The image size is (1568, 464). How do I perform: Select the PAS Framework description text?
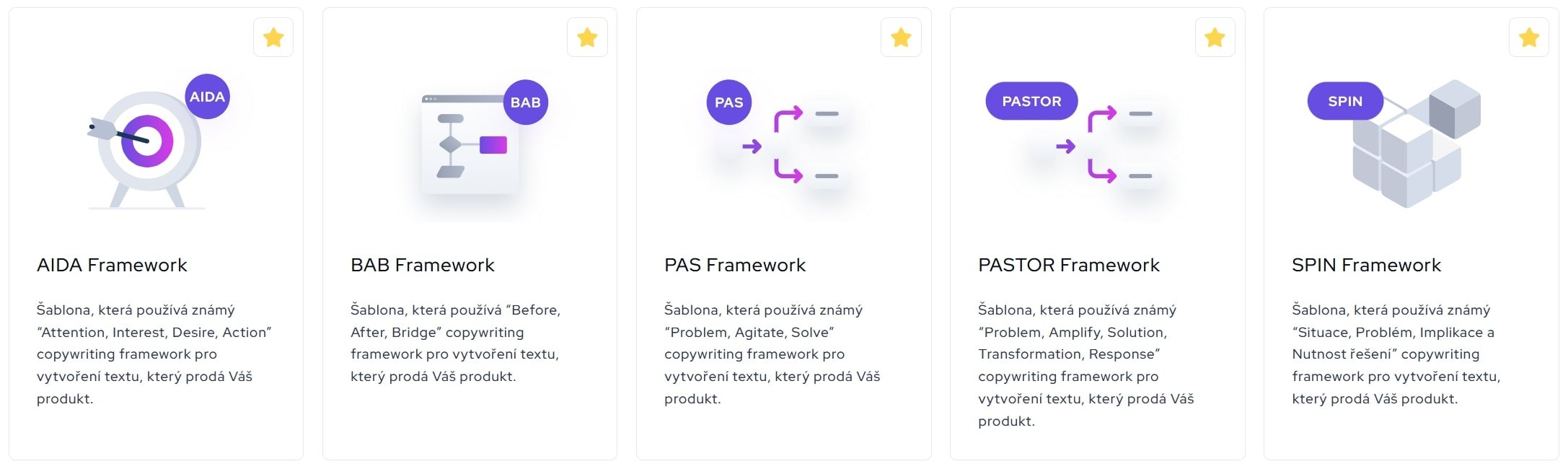pos(772,354)
